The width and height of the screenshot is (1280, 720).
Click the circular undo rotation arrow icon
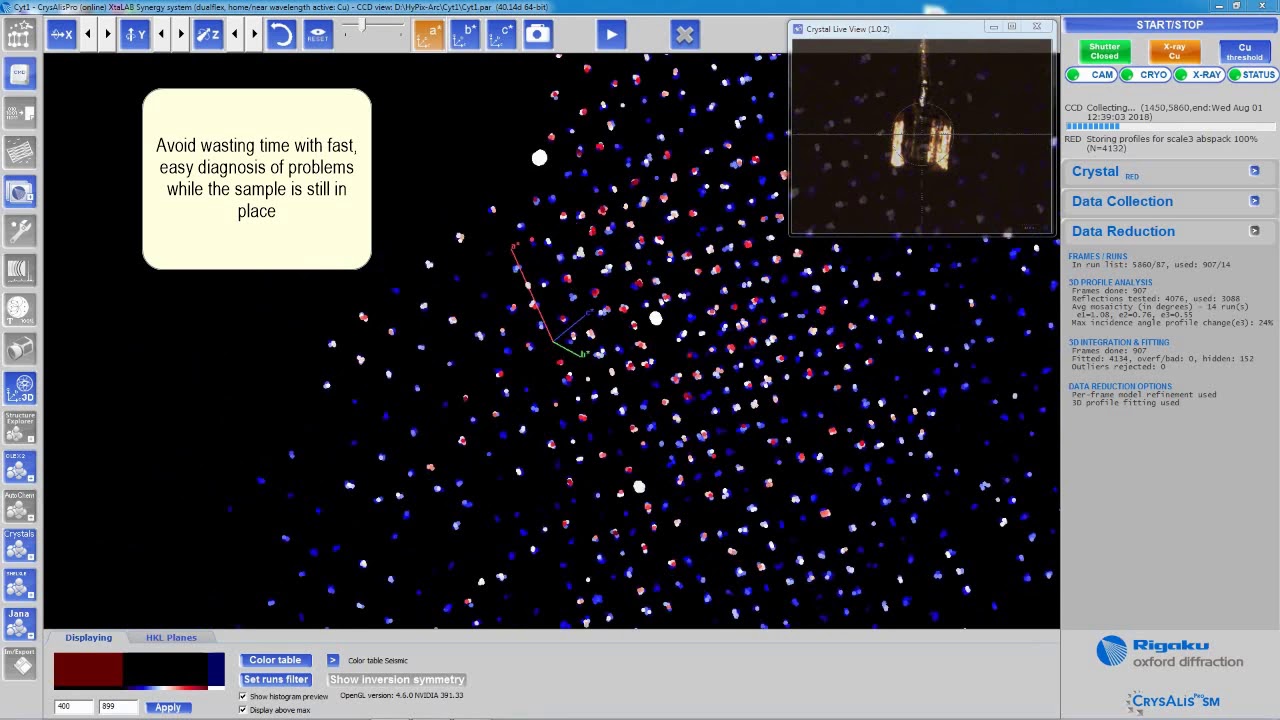(x=281, y=35)
